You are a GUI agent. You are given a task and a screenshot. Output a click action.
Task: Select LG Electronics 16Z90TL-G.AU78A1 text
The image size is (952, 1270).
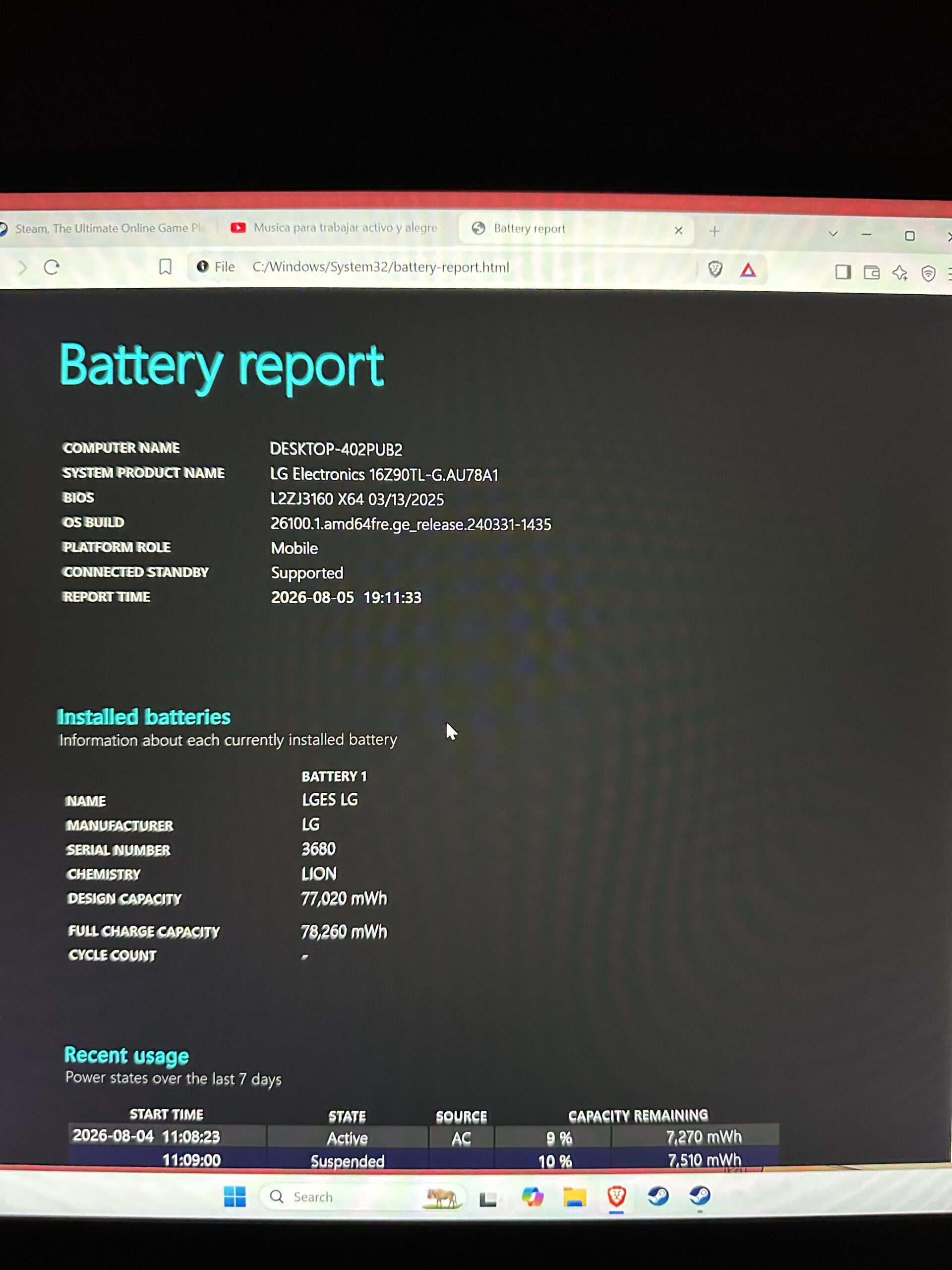pyautogui.click(x=384, y=475)
